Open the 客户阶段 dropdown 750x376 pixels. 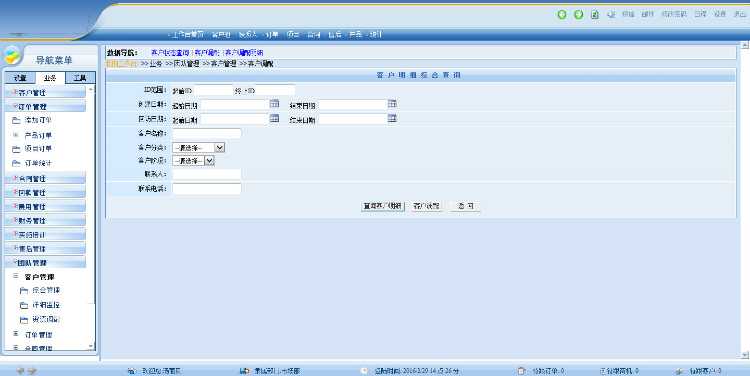tap(209, 161)
